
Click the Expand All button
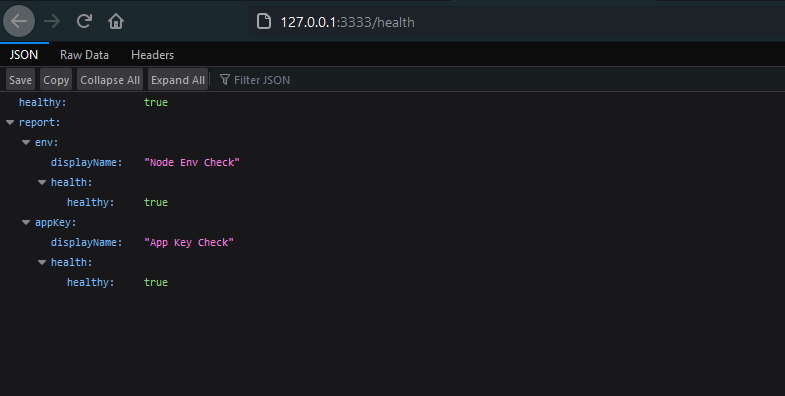[x=178, y=80]
